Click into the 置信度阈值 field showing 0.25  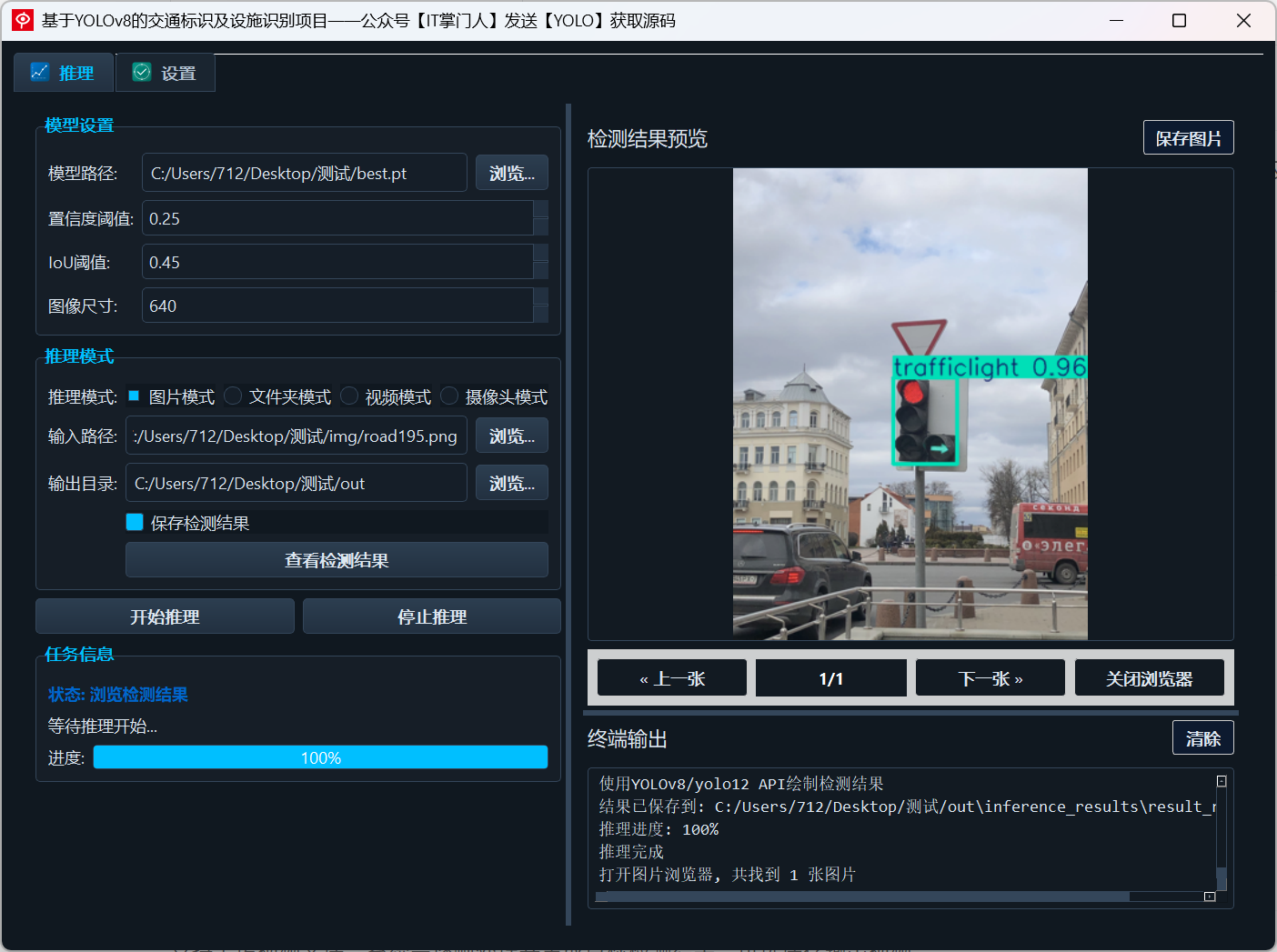point(337,218)
